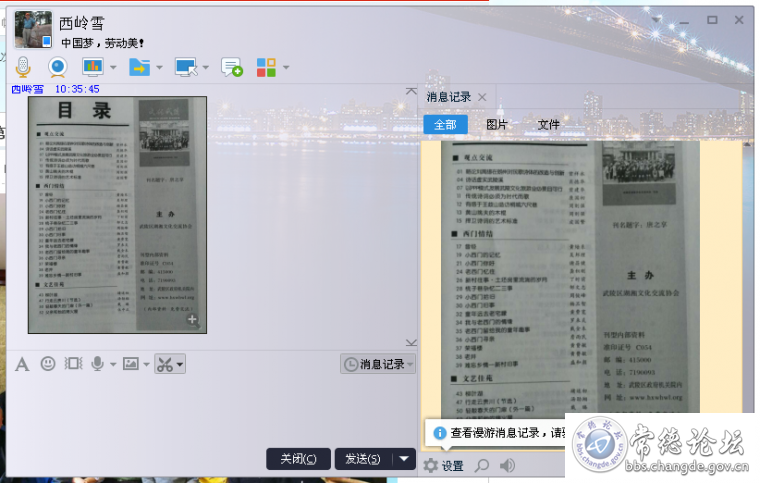Open the history image in the message record panel
Viewport: 760px width, 483px height.
coord(570,278)
